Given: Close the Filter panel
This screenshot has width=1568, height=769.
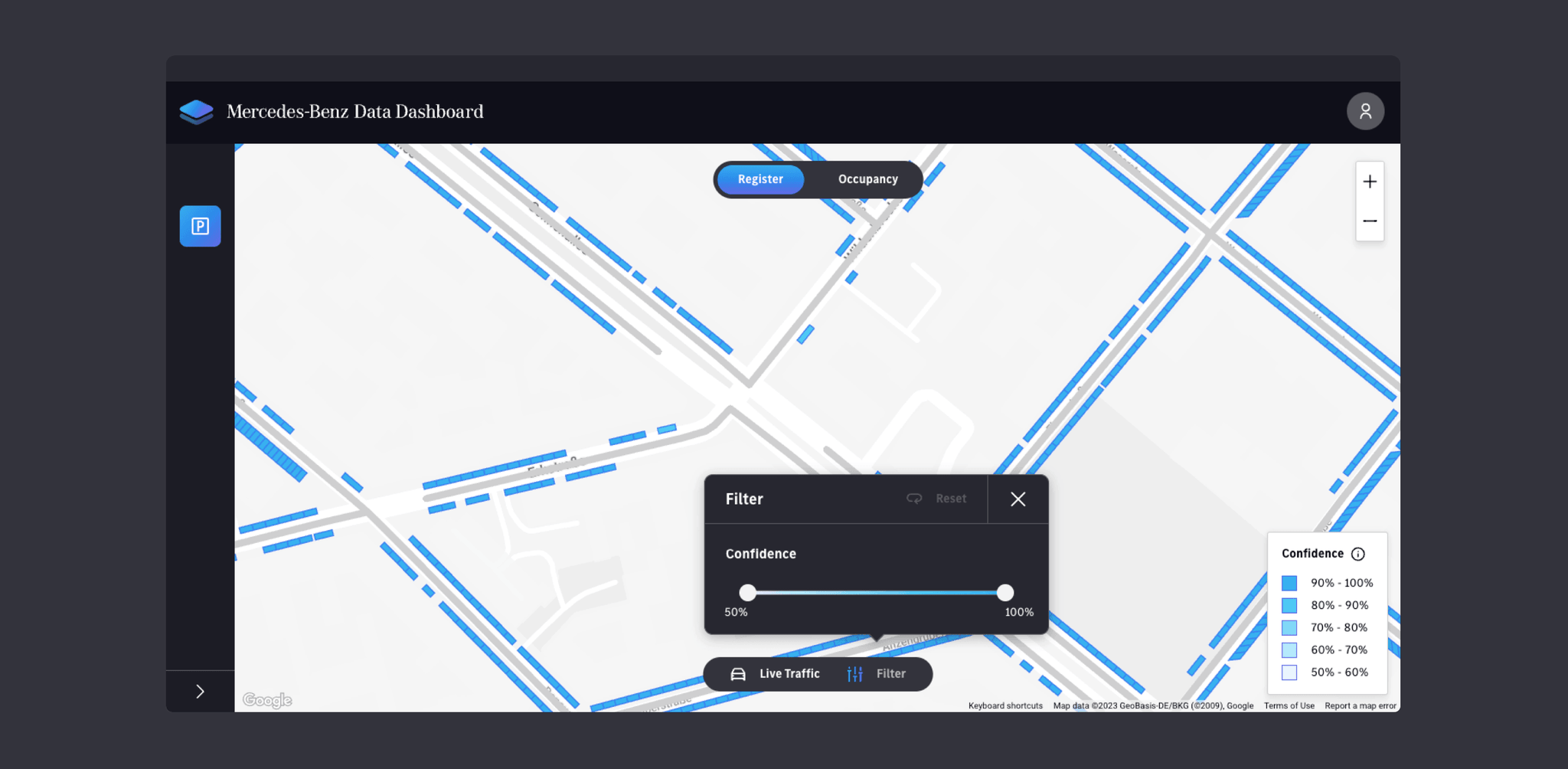Looking at the screenshot, I should [x=1018, y=499].
